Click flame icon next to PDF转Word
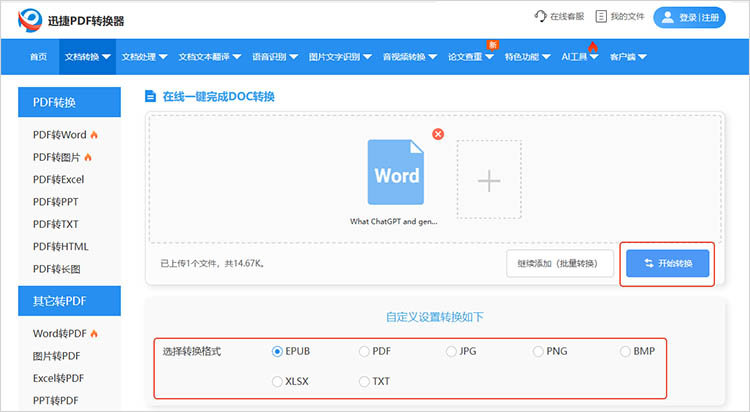 (x=94, y=135)
